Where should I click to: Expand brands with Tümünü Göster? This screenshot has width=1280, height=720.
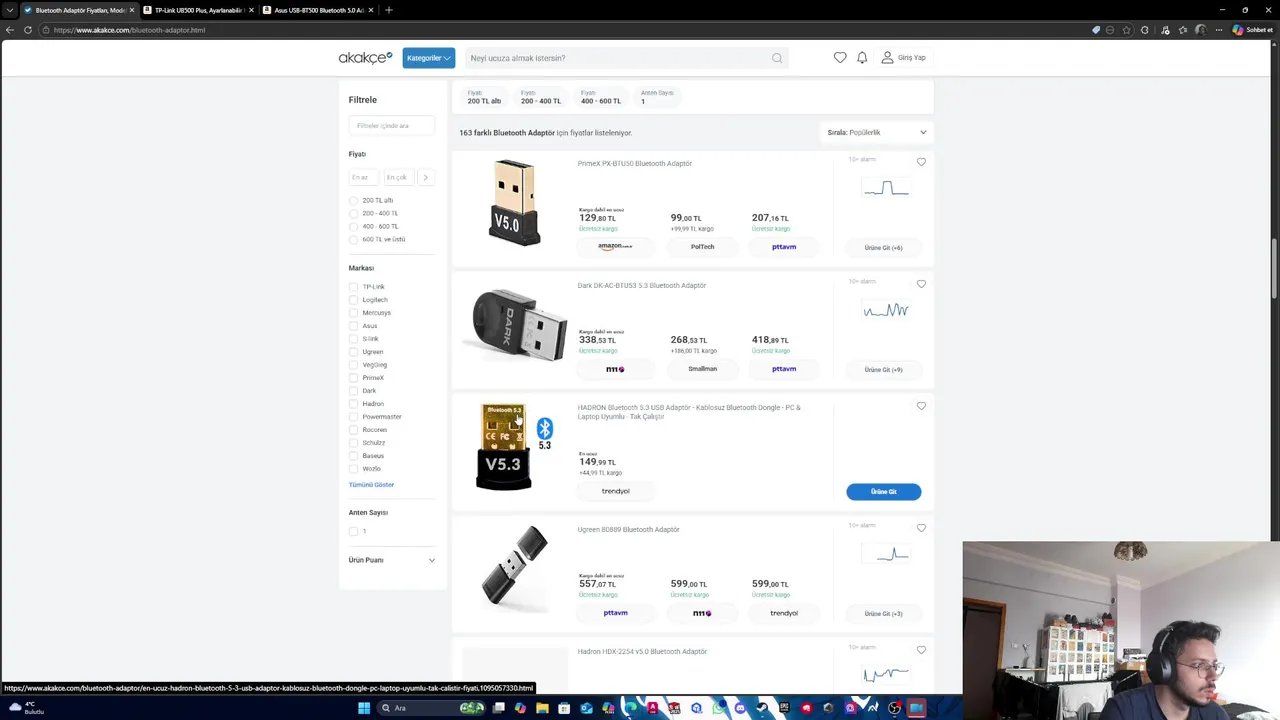pos(371,485)
